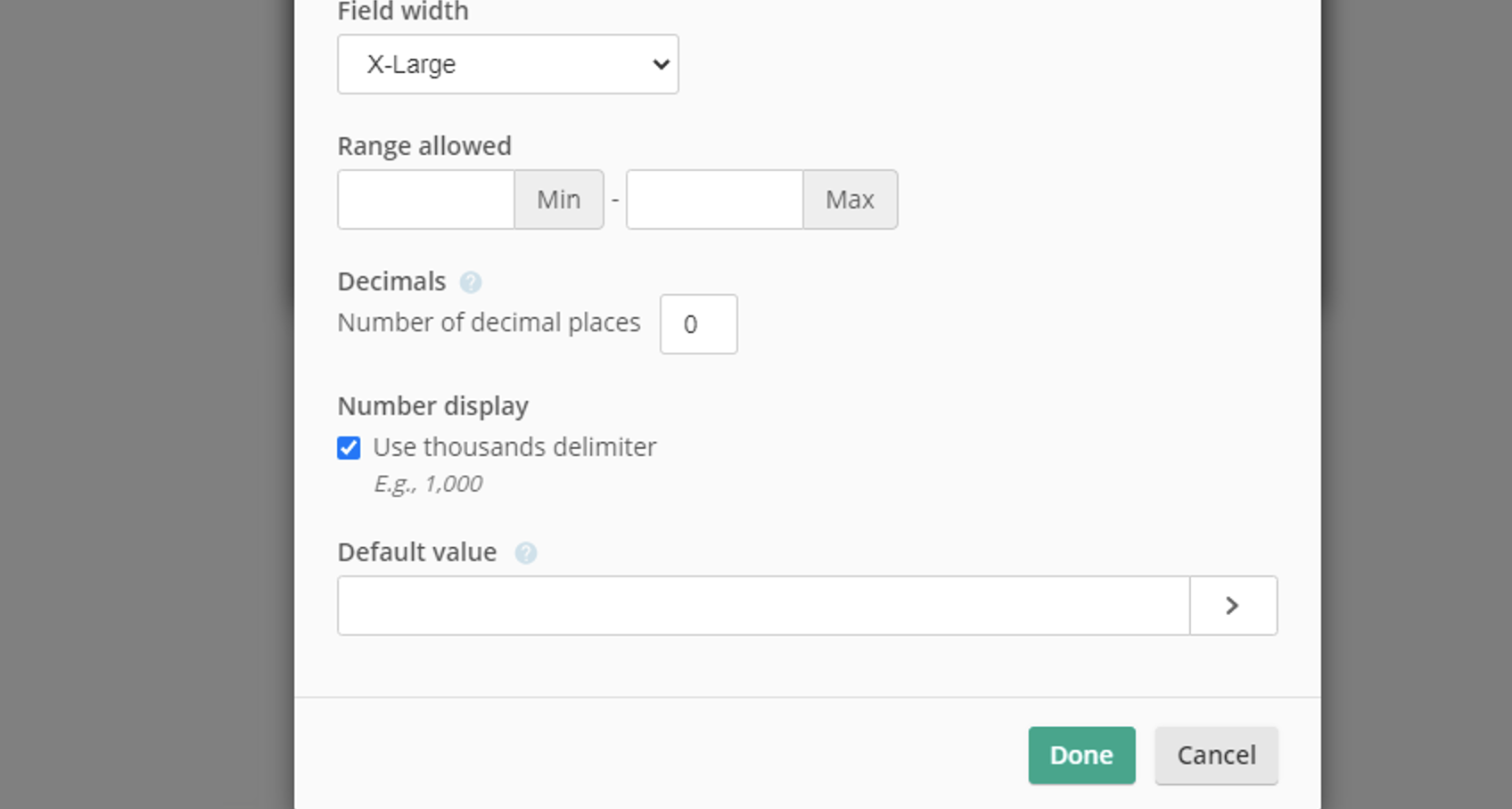The width and height of the screenshot is (1512, 809).
Task: Expand the Default value arrow button
Action: point(1233,606)
